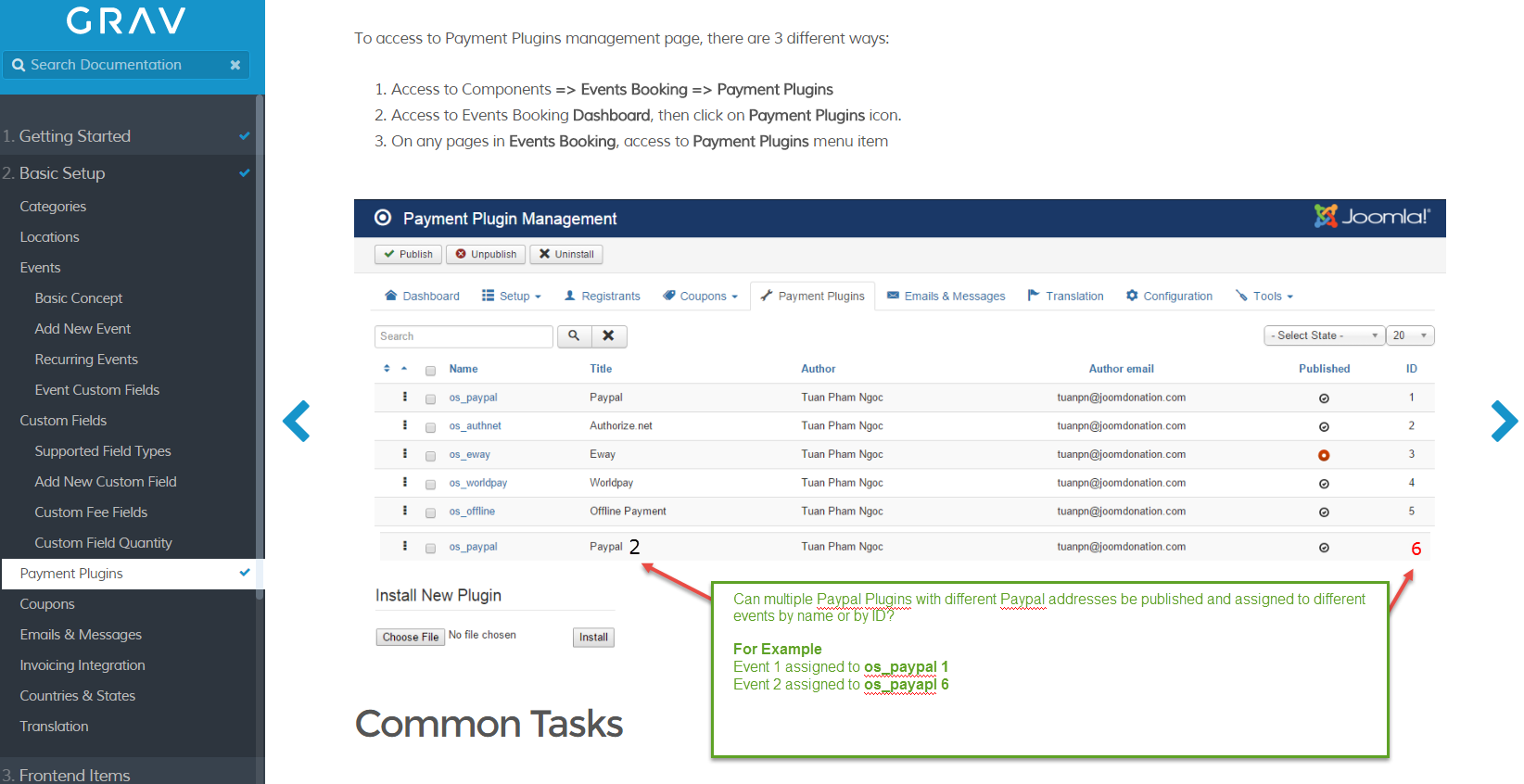Toggle the select-all checkbox in table header
The height and width of the screenshot is (784, 1524).
coord(430,371)
